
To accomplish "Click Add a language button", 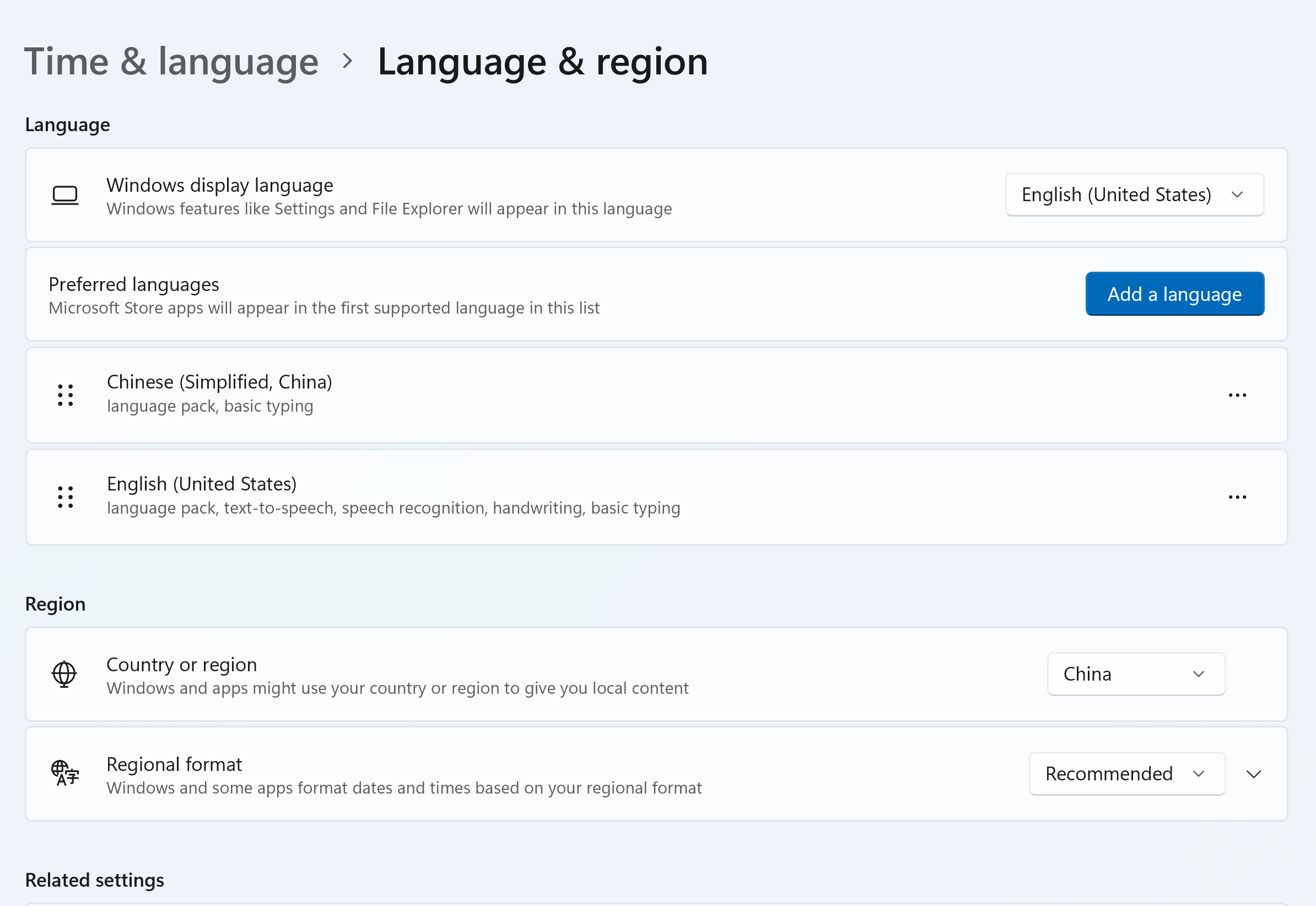I will (x=1174, y=294).
